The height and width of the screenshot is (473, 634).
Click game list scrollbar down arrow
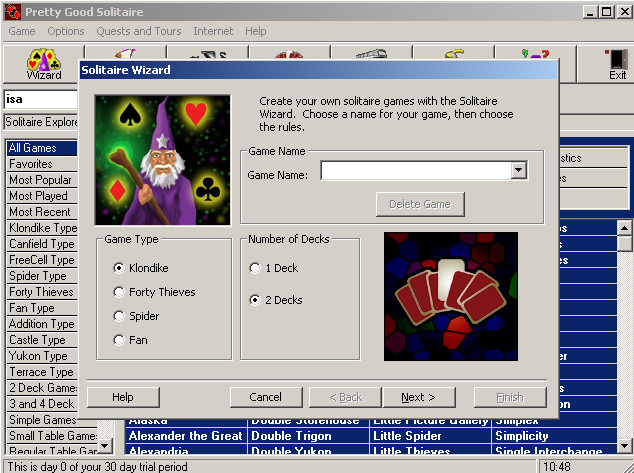click(624, 446)
